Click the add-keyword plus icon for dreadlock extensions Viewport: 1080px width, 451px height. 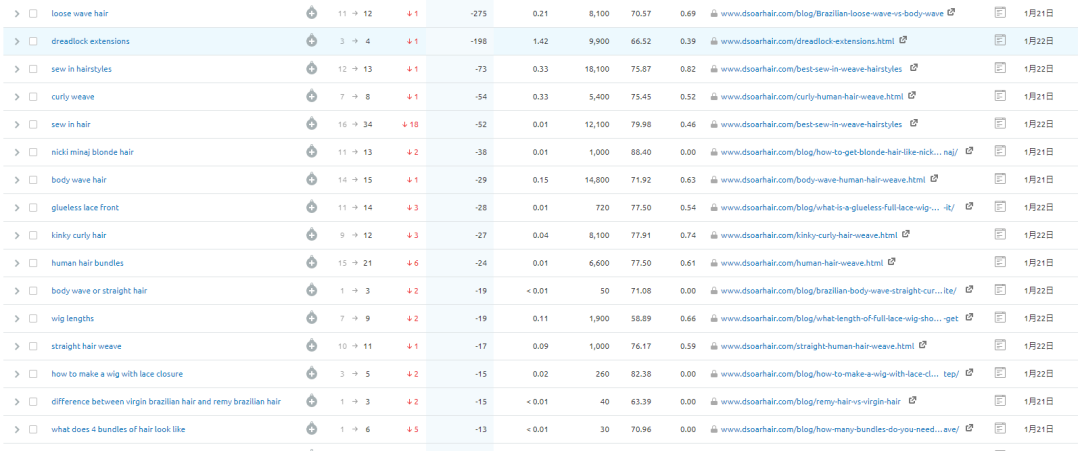point(311,41)
